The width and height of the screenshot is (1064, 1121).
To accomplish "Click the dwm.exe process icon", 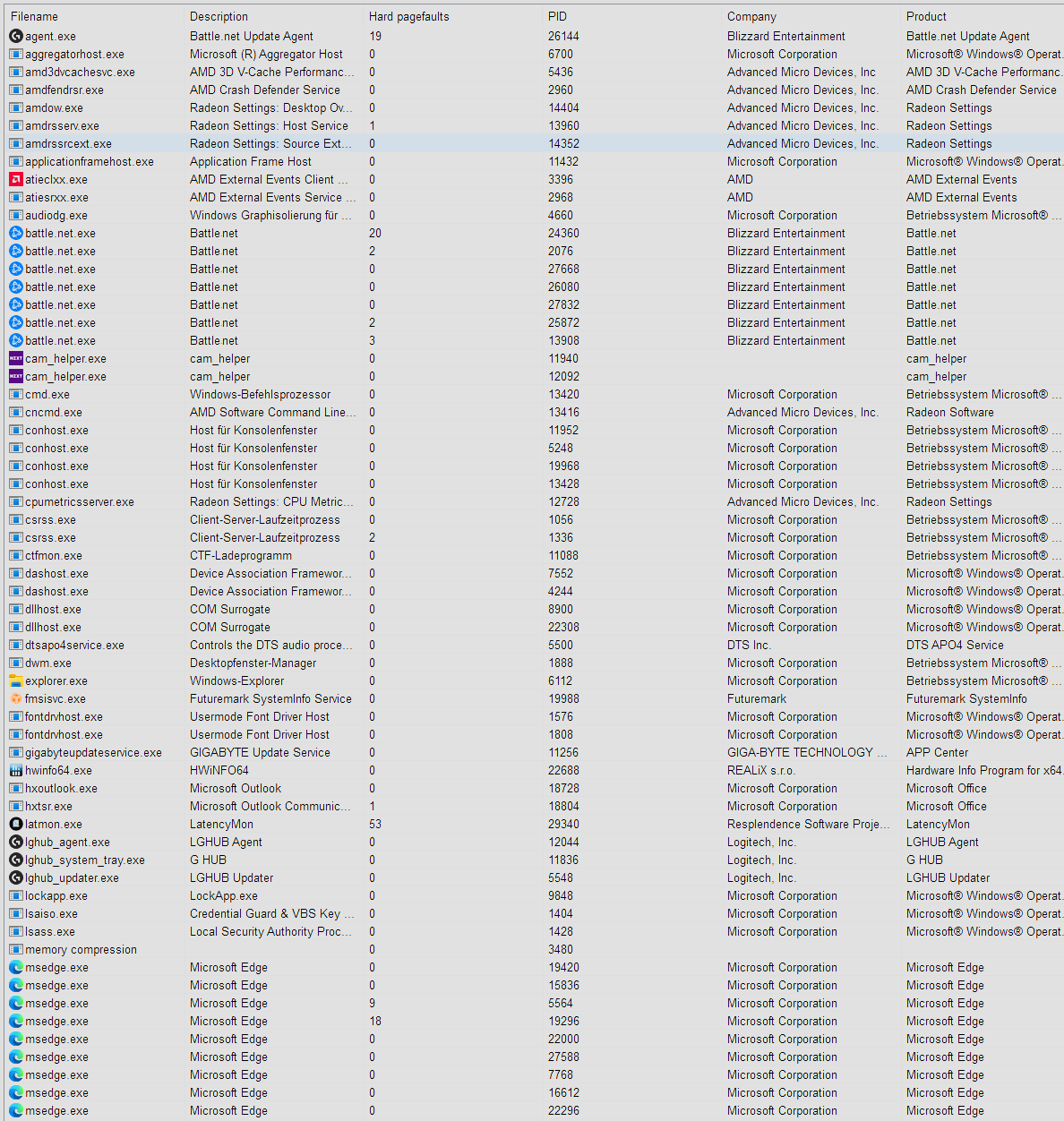I will pyautogui.click(x=16, y=663).
